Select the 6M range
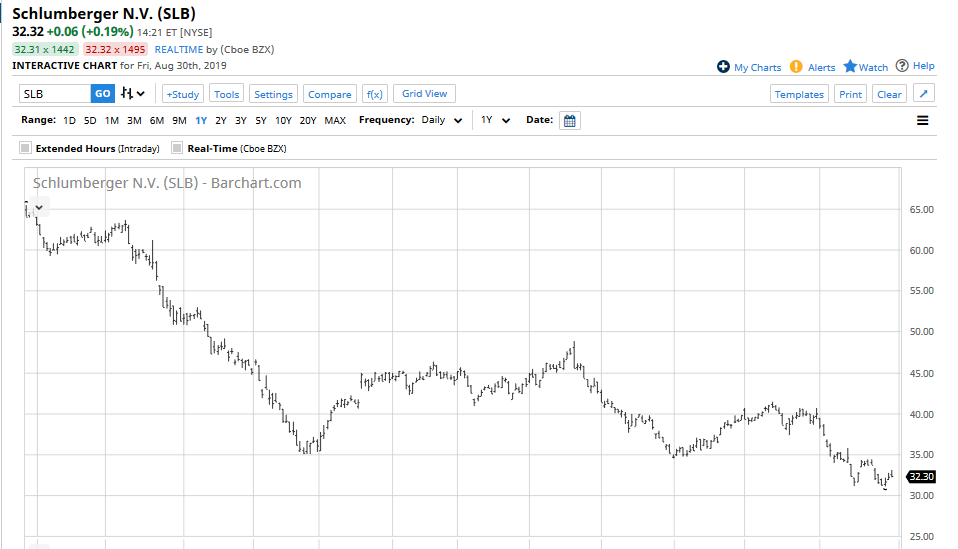This screenshot has height=549, width=958. [156, 120]
